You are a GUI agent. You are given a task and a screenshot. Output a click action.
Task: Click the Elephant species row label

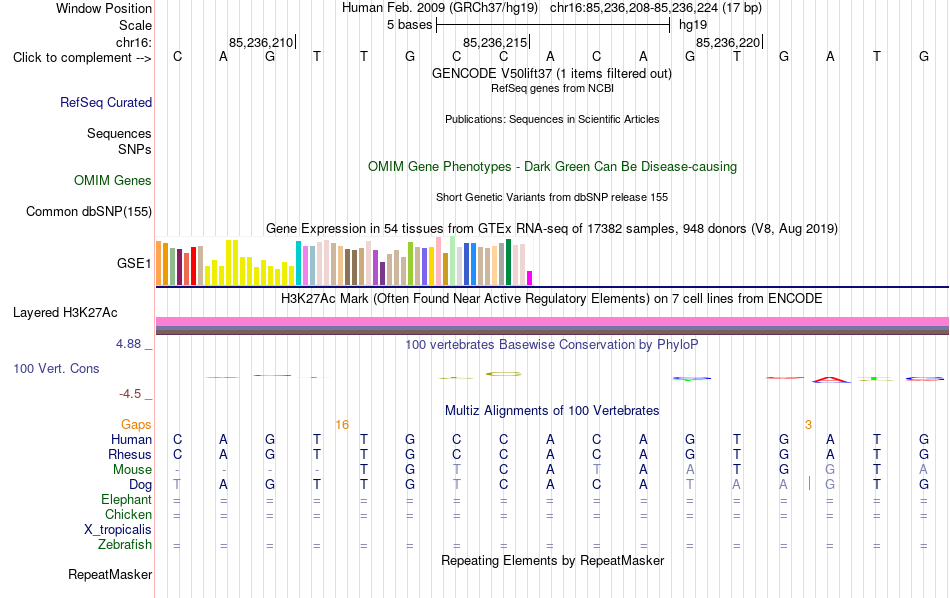click(126, 499)
